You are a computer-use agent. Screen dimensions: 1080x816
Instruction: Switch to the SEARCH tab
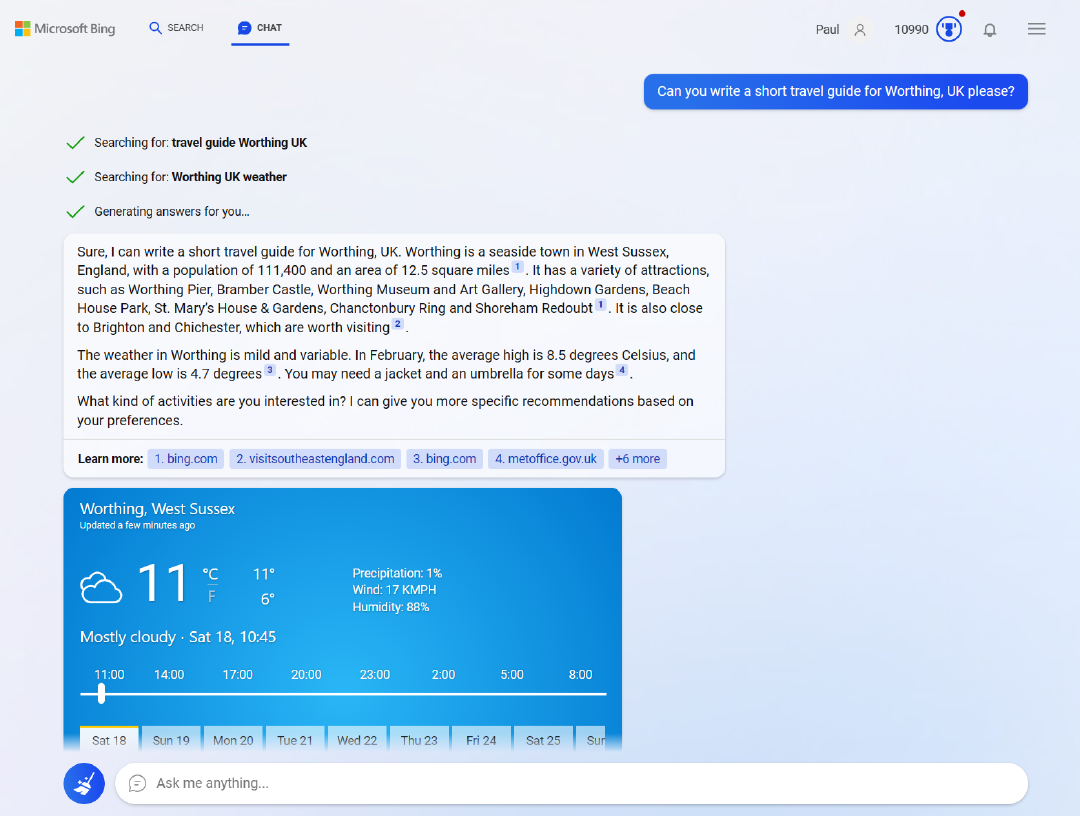pyautogui.click(x=176, y=28)
